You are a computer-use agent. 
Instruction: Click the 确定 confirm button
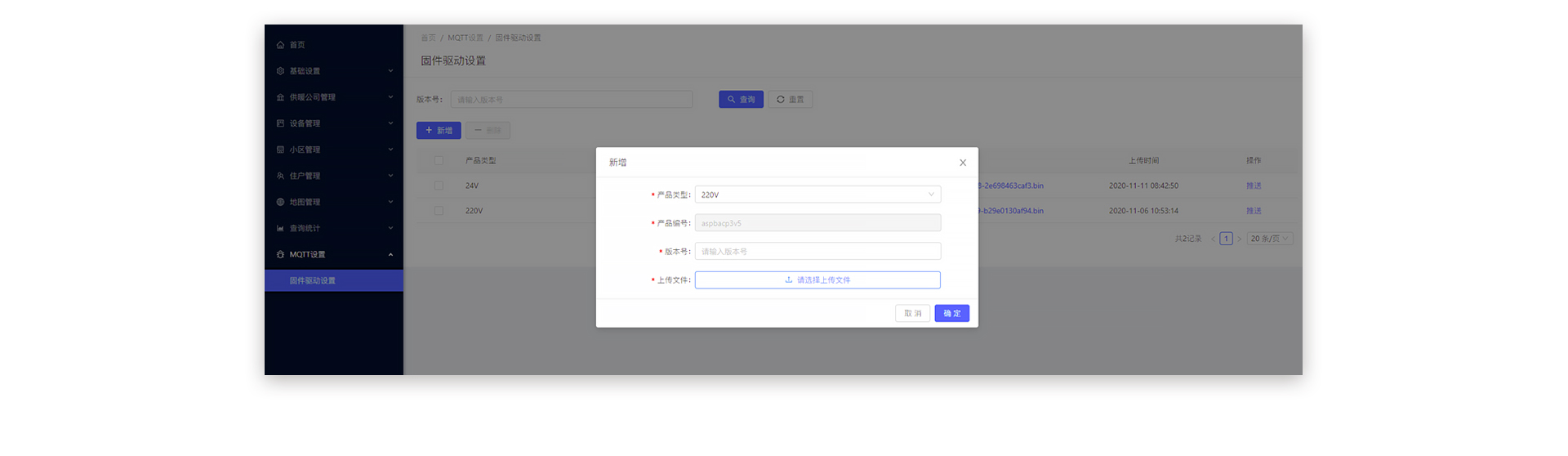point(951,313)
